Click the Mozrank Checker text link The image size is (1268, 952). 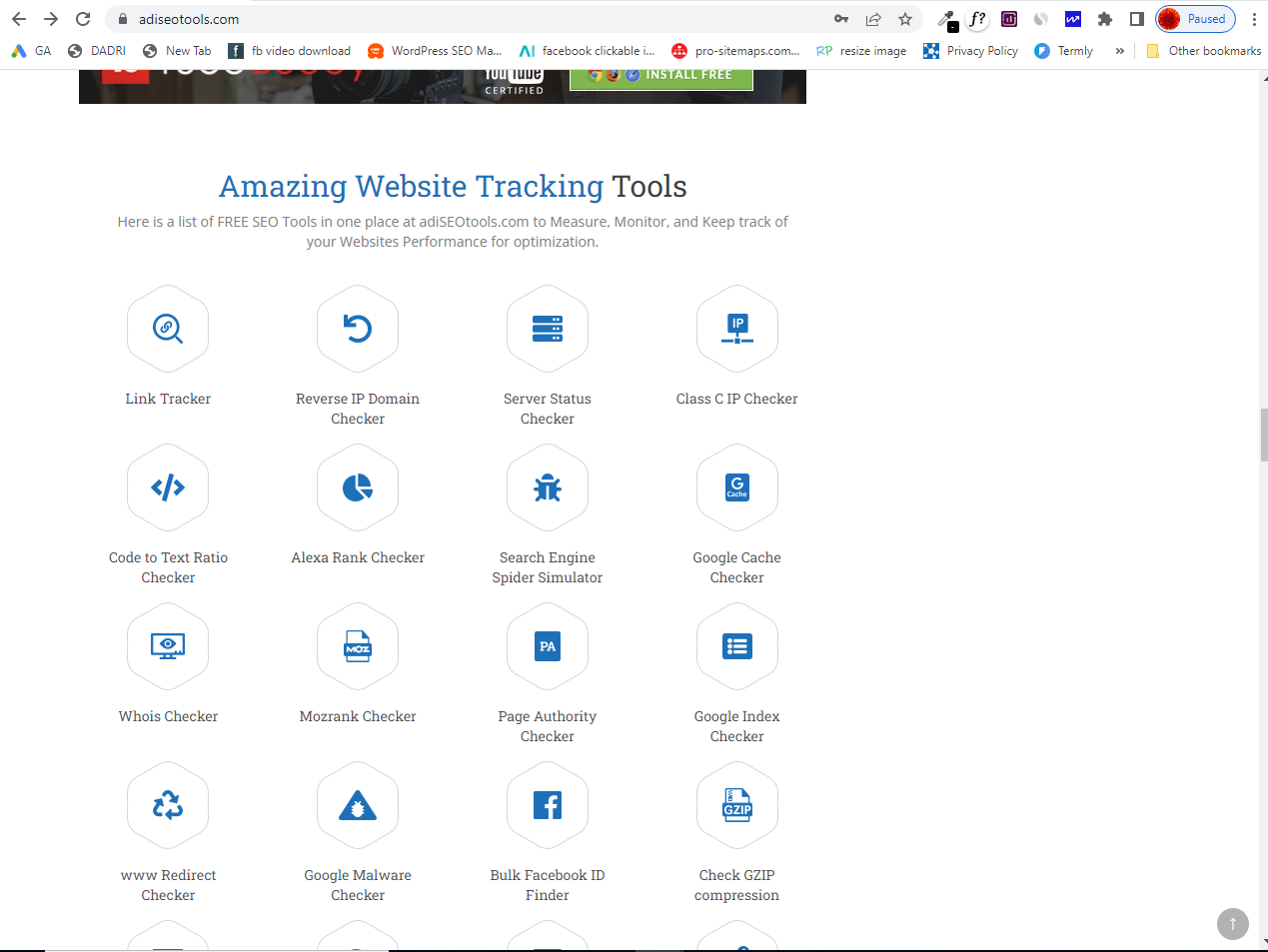click(358, 716)
